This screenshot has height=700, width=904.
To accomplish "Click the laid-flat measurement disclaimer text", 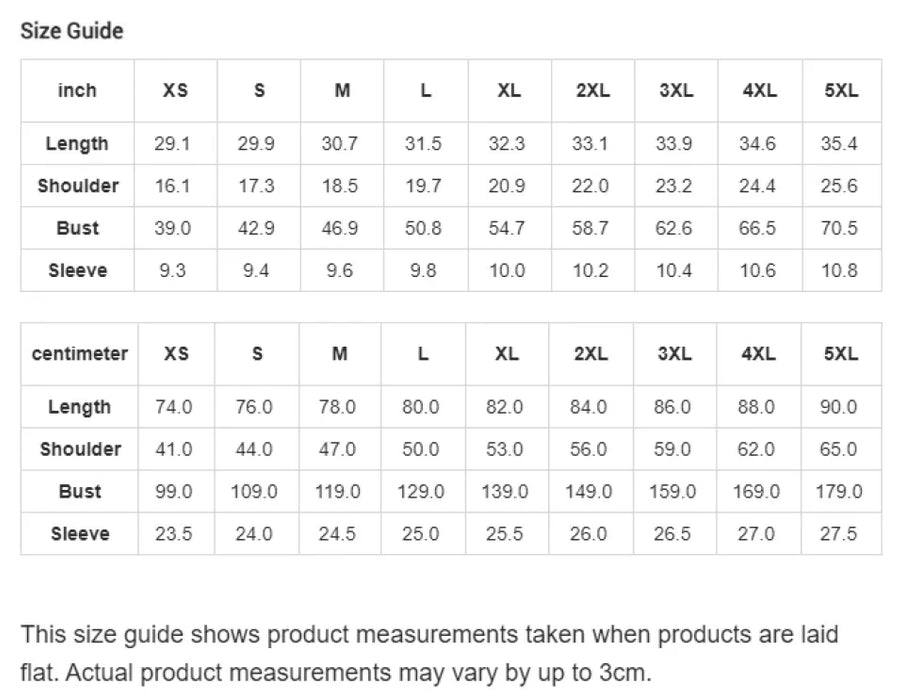I will (x=429, y=652).
